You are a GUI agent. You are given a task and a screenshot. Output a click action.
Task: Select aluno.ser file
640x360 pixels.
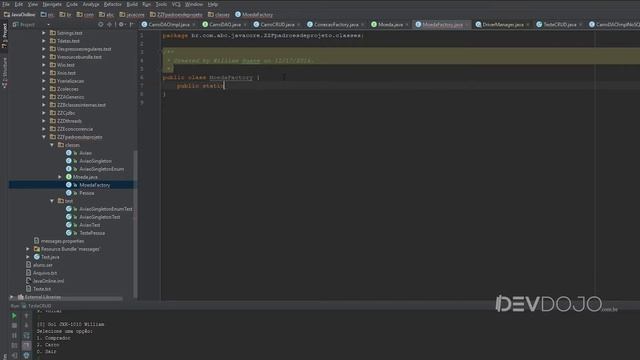click(43, 265)
